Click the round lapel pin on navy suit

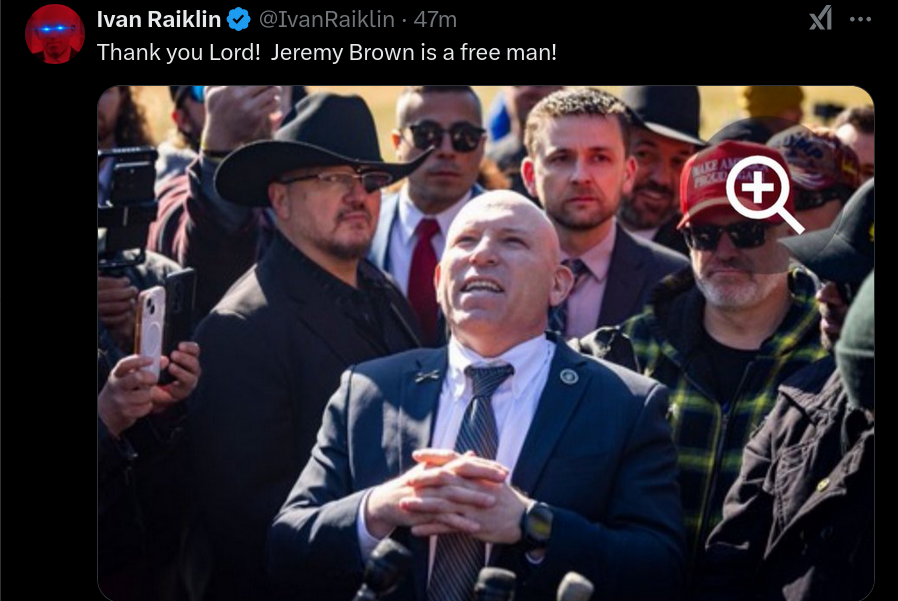point(569,376)
